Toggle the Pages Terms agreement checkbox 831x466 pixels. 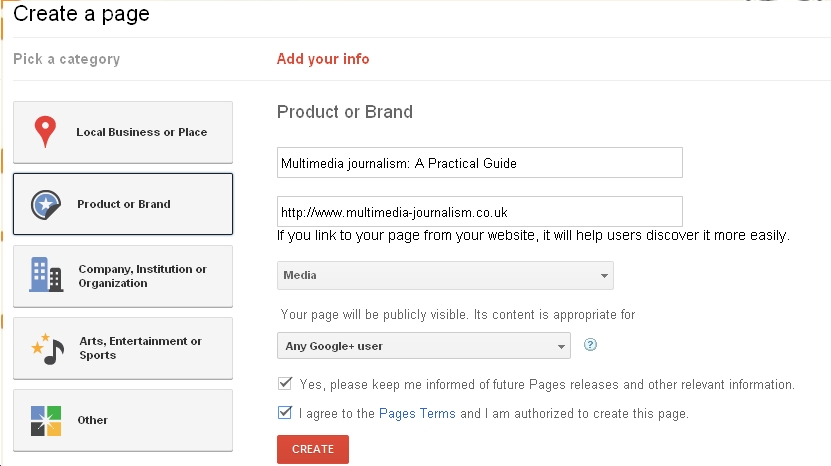tap(286, 412)
